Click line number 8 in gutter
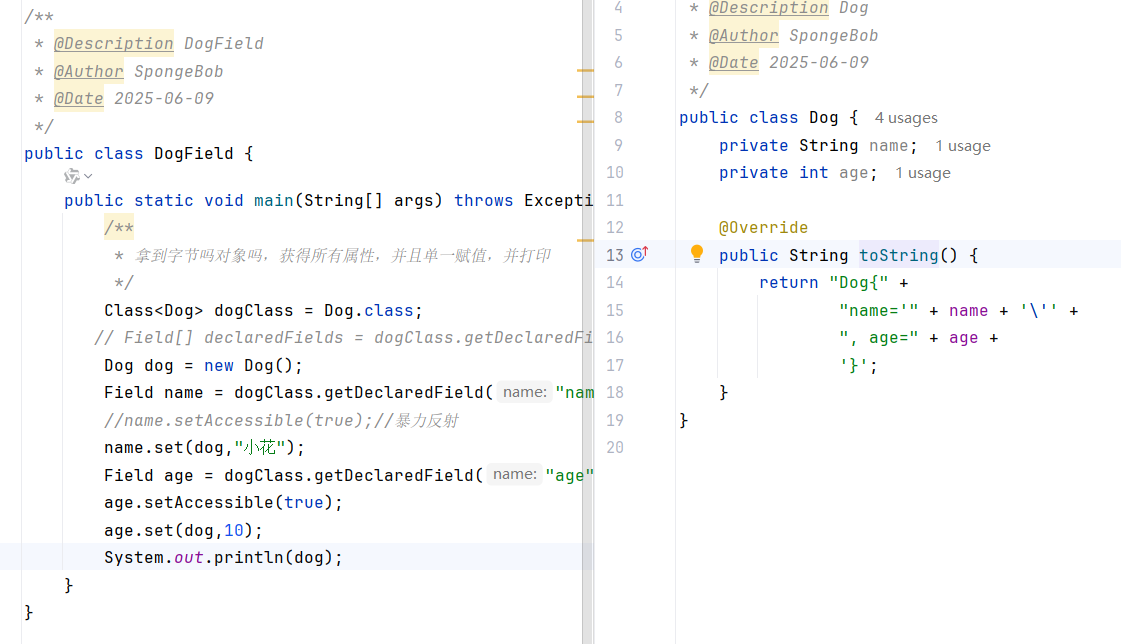Image resolution: width=1121 pixels, height=644 pixels. (x=618, y=117)
